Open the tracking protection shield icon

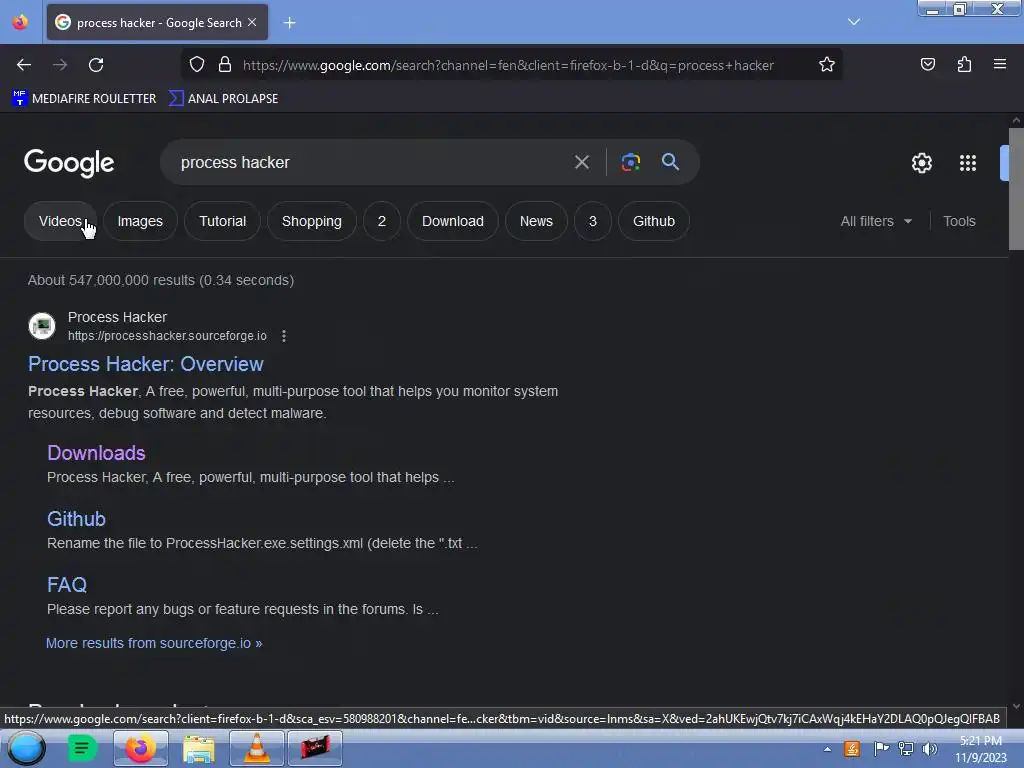197,65
